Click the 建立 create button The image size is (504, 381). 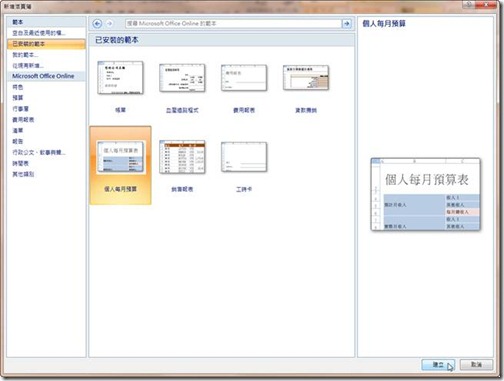click(x=438, y=365)
